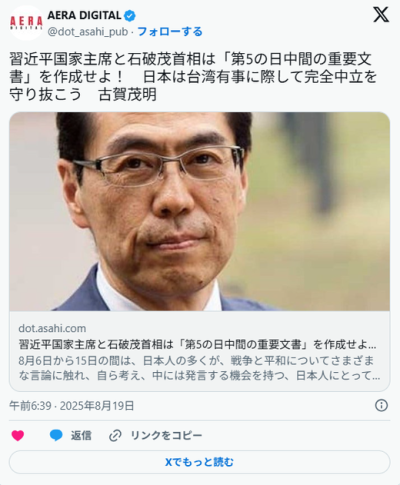The image size is (400, 485).
Task: Click the Xでもっと読む button
Action: [199, 462]
